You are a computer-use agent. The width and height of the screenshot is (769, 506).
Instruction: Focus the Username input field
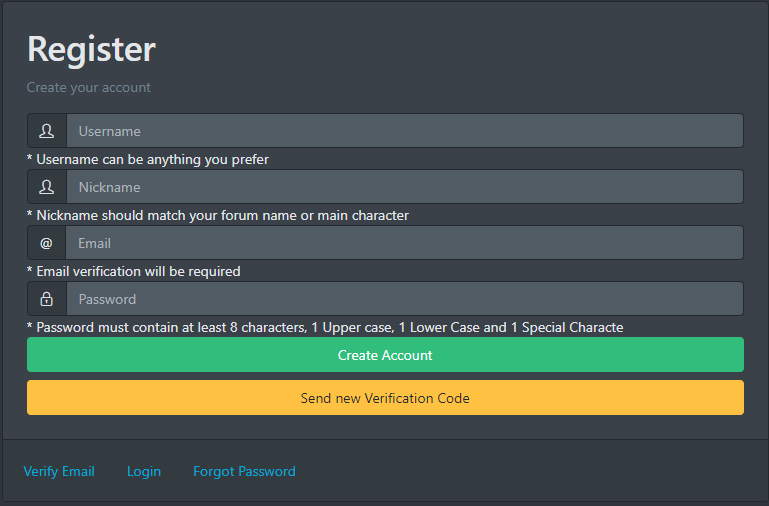click(405, 131)
